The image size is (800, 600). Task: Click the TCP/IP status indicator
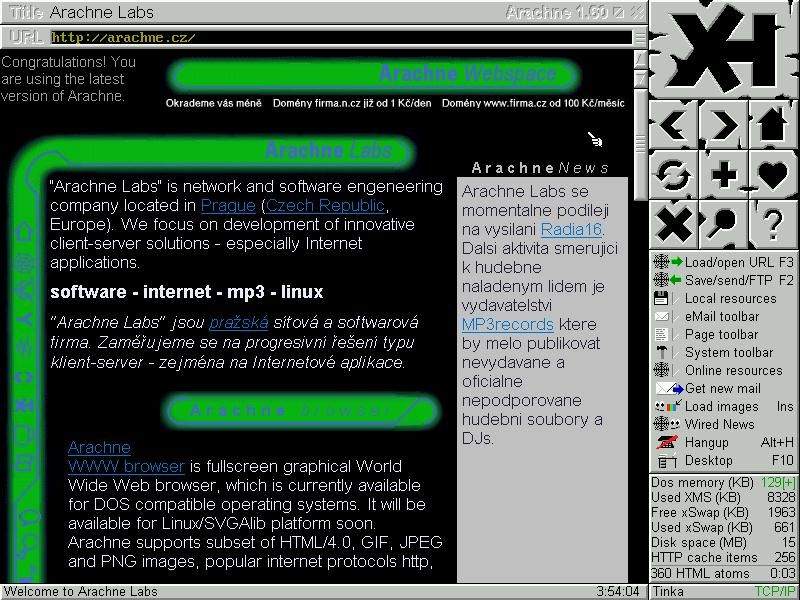pyautogui.click(x=774, y=591)
